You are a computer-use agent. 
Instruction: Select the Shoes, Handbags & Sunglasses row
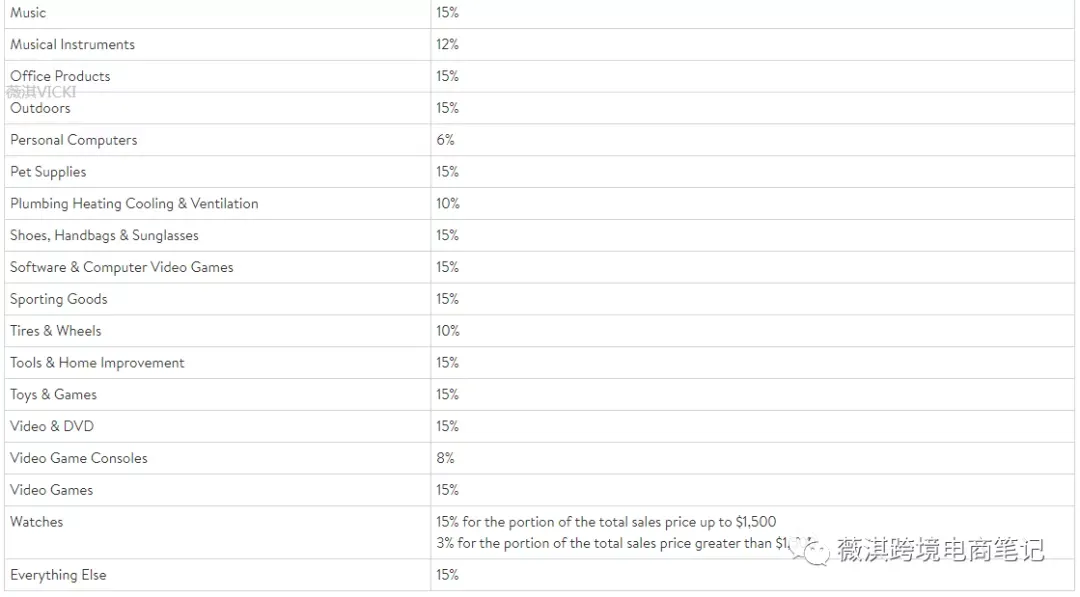(539, 235)
